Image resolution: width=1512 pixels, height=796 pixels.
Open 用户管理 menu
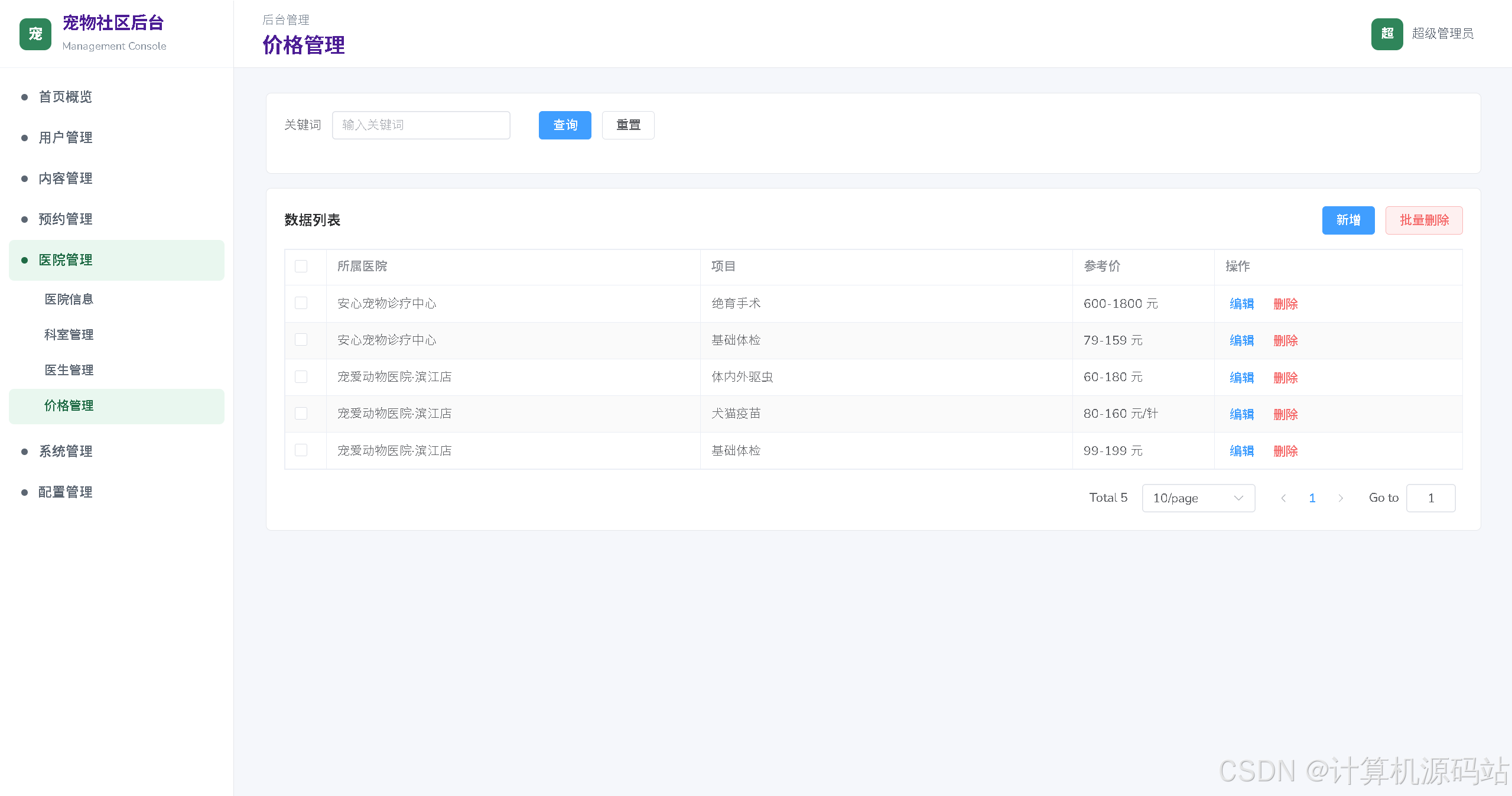click(x=116, y=138)
